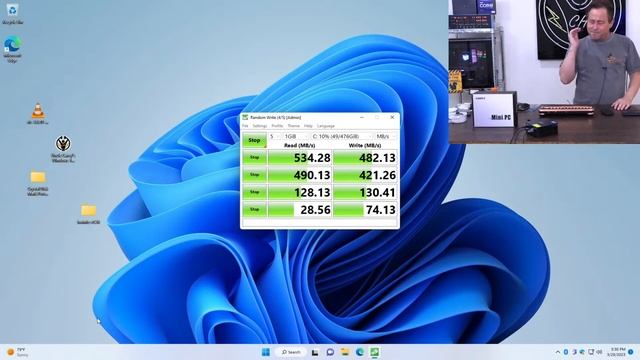The width and height of the screenshot is (640, 360).
Task: Open Task View from the taskbar
Action: click(315, 352)
